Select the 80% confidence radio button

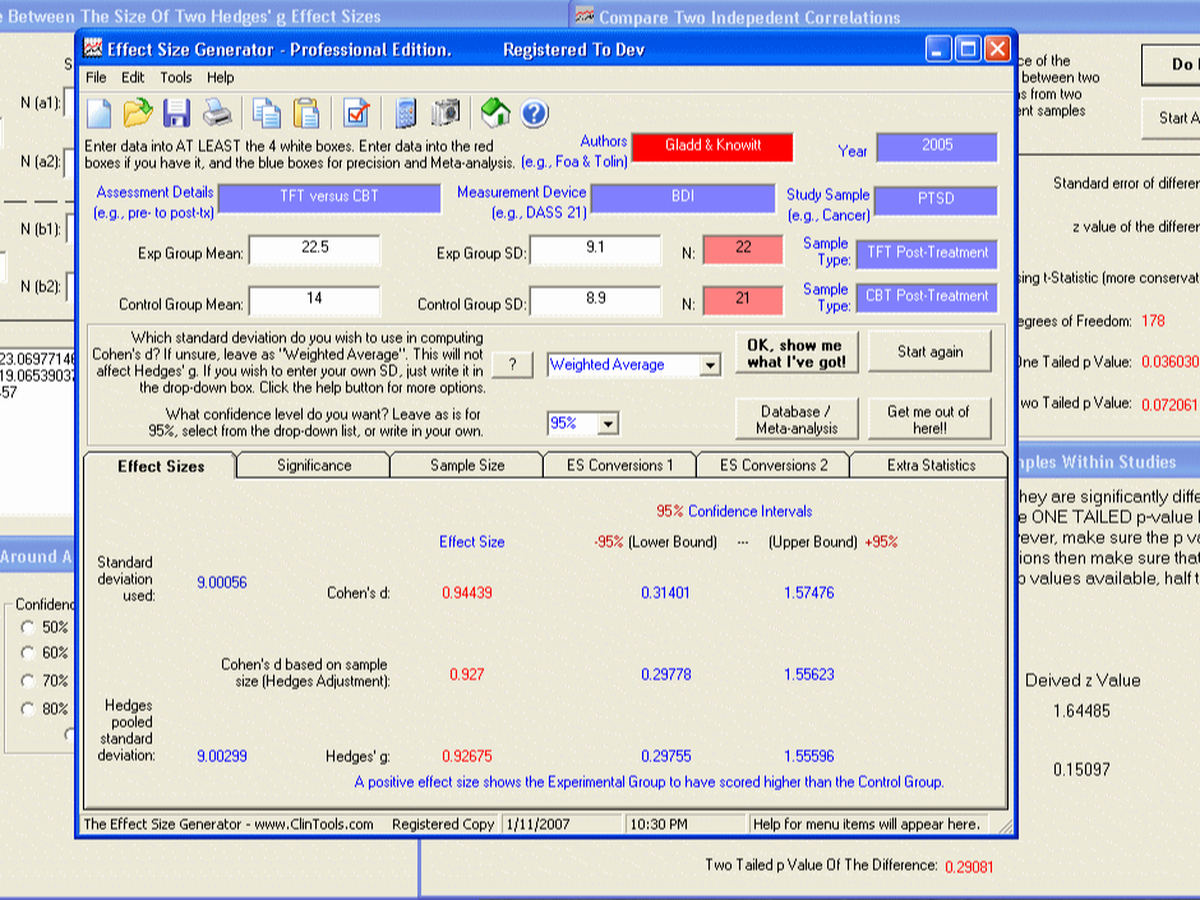[x=28, y=709]
